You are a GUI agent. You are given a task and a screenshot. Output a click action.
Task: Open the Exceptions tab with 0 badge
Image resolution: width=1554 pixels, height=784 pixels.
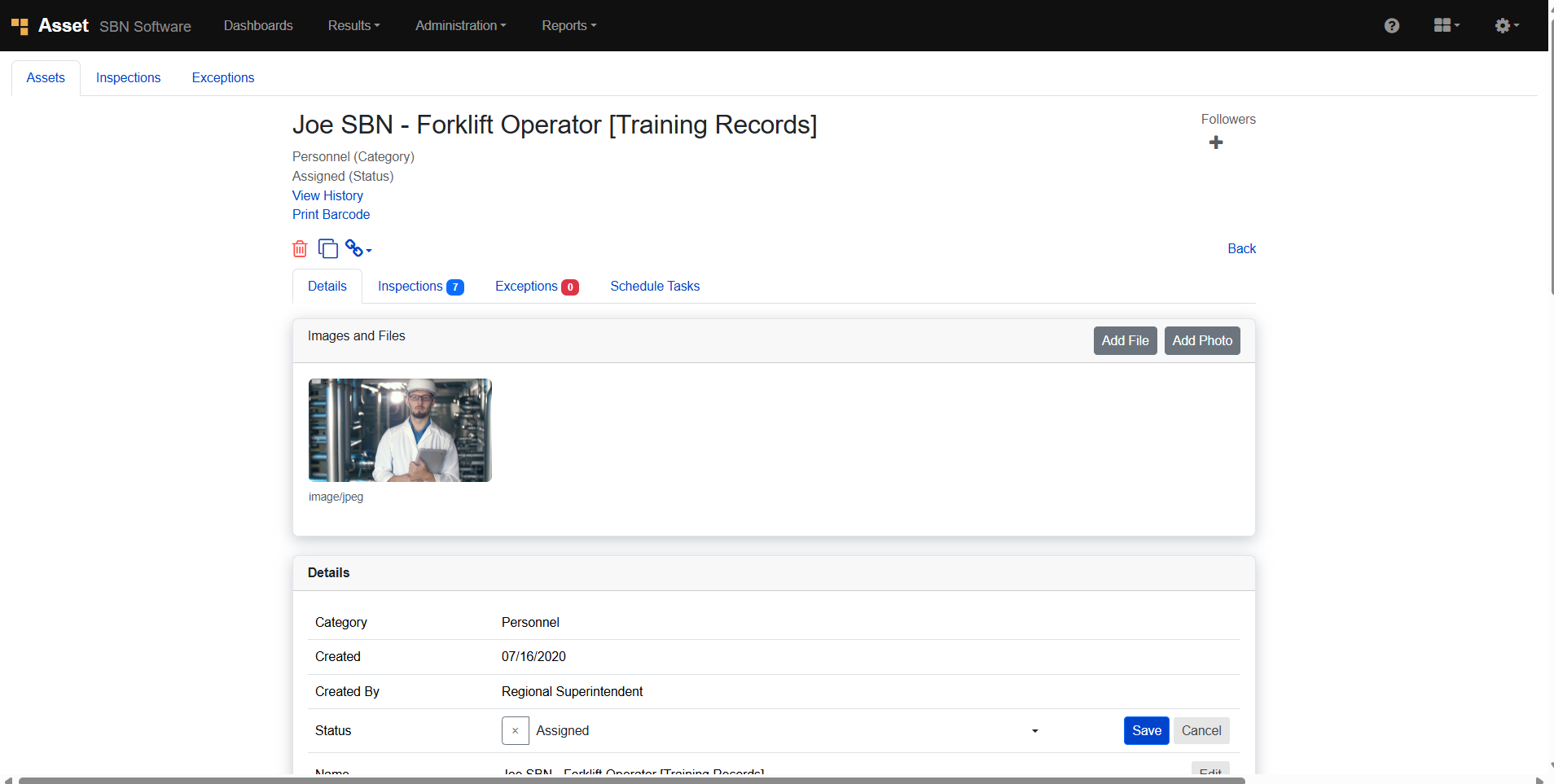tap(537, 287)
